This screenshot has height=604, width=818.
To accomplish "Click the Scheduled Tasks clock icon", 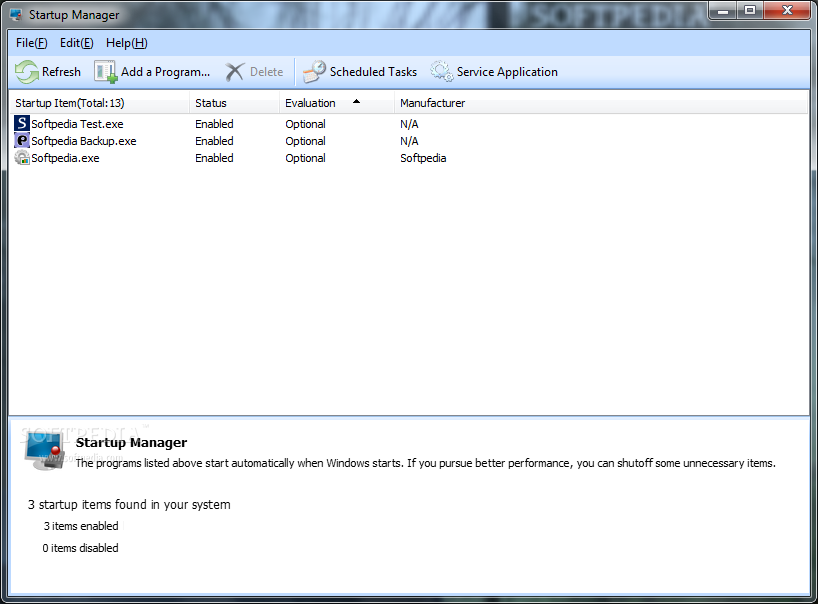I will point(315,72).
